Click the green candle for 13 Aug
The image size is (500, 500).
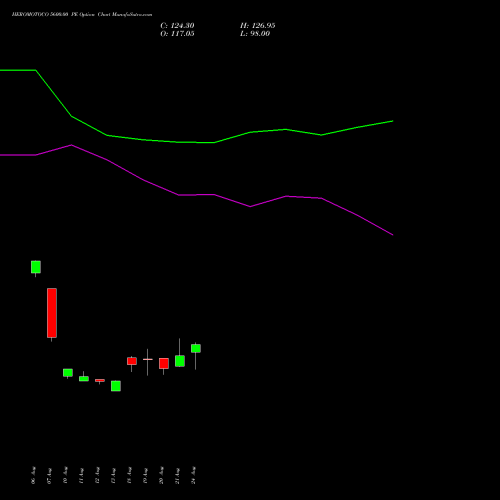[116, 386]
